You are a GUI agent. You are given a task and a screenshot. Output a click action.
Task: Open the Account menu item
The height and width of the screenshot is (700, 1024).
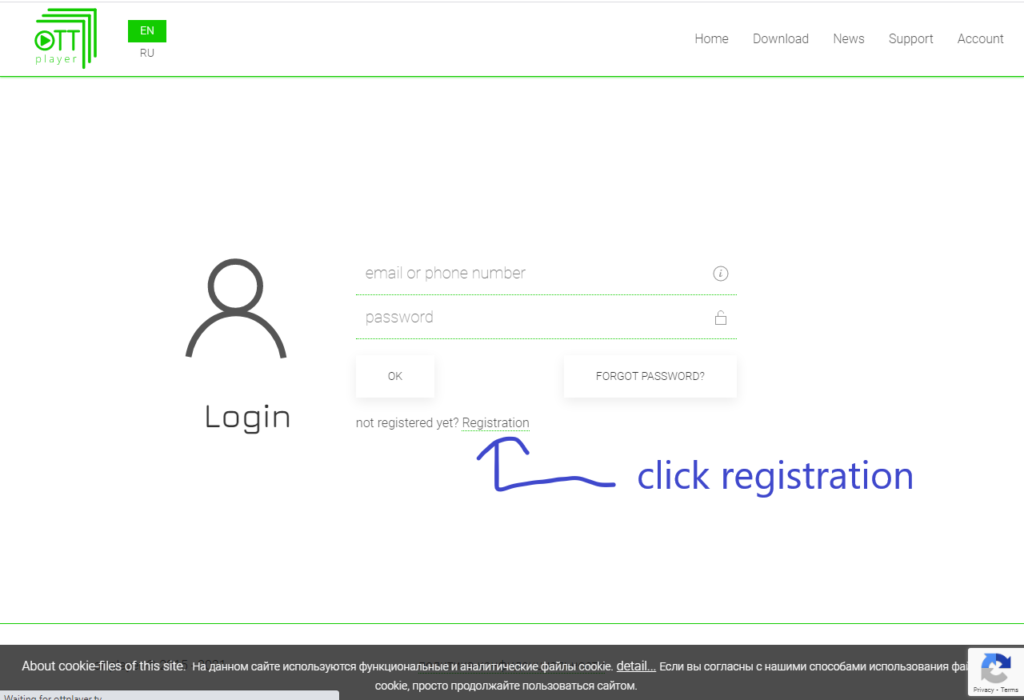(980, 39)
